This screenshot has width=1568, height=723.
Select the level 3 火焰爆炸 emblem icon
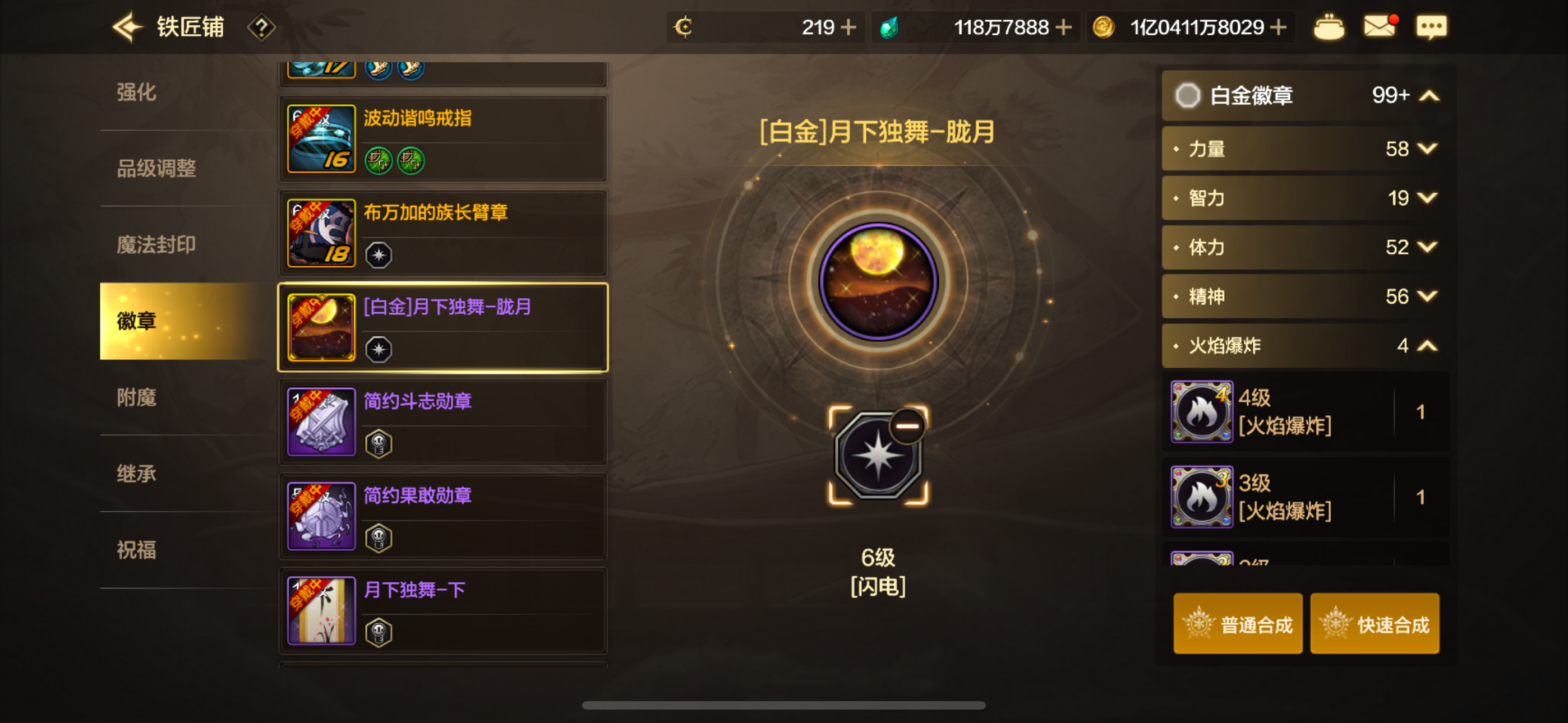(x=1202, y=497)
